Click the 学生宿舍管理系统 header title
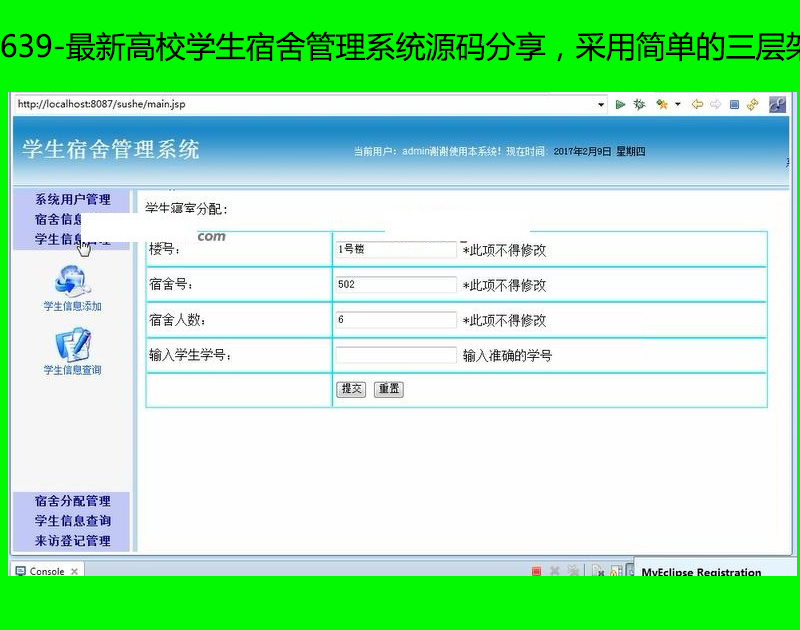The height and width of the screenshot is (630, 800). [111, 149]
